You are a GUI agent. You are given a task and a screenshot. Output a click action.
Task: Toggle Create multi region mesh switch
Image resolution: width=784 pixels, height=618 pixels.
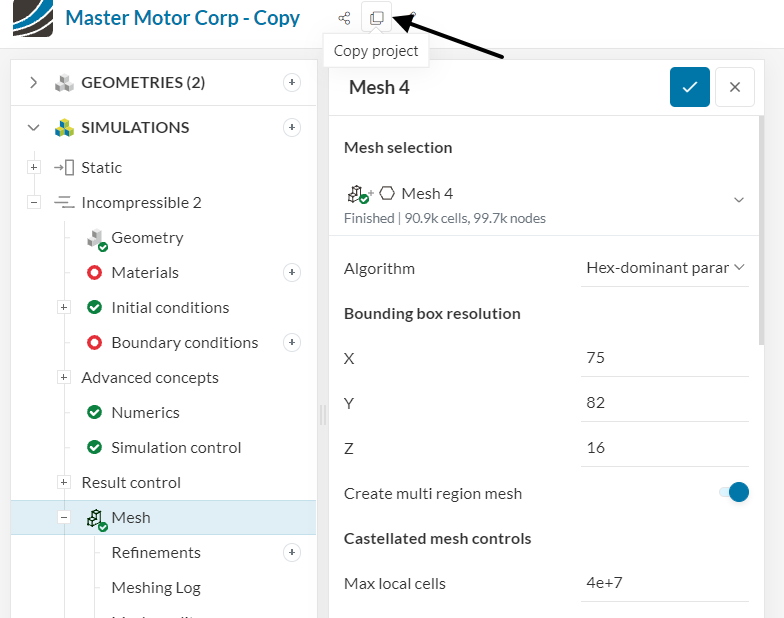(x=734, y=492)
